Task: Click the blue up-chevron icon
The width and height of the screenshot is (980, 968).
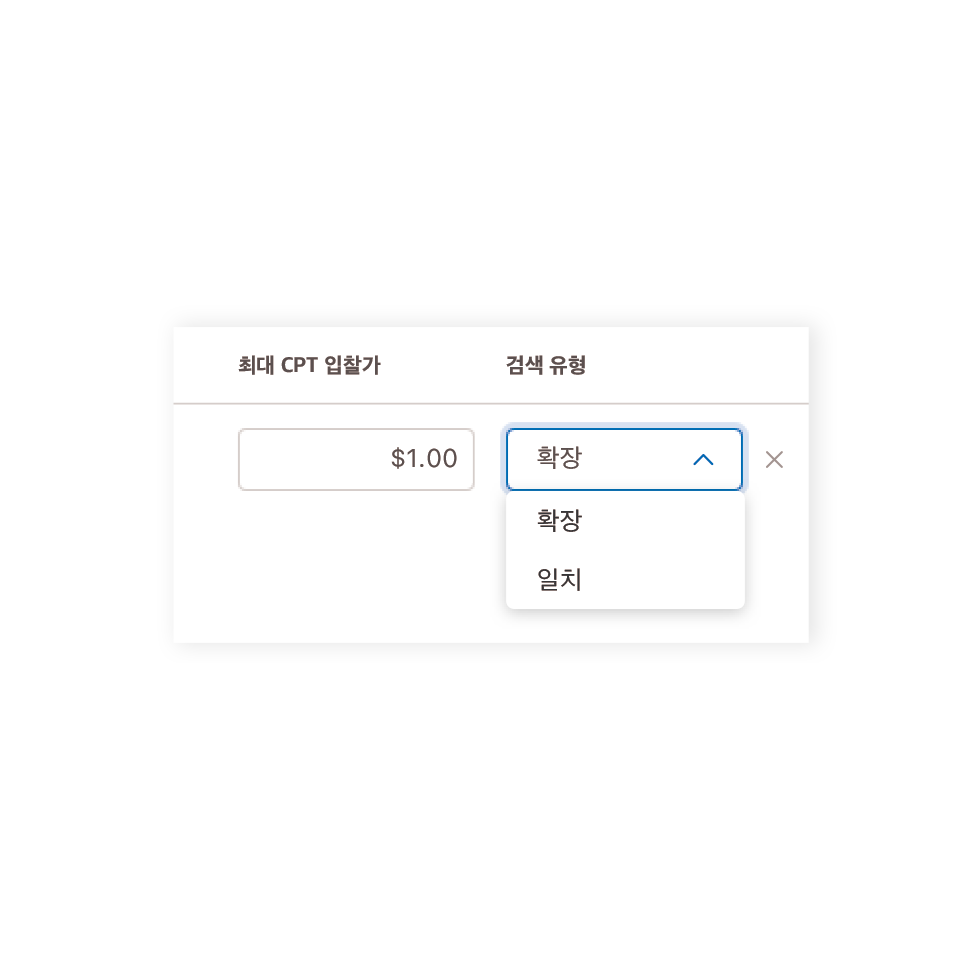Action: (703, 460)
